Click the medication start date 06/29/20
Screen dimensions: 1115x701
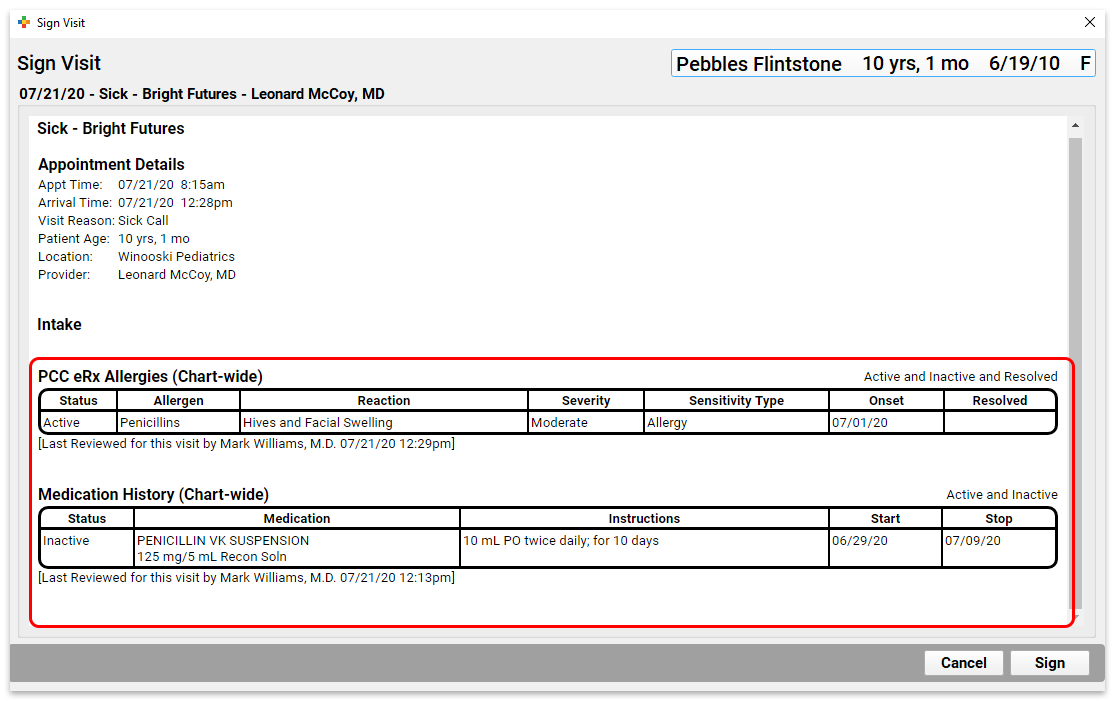pos(885,548)
